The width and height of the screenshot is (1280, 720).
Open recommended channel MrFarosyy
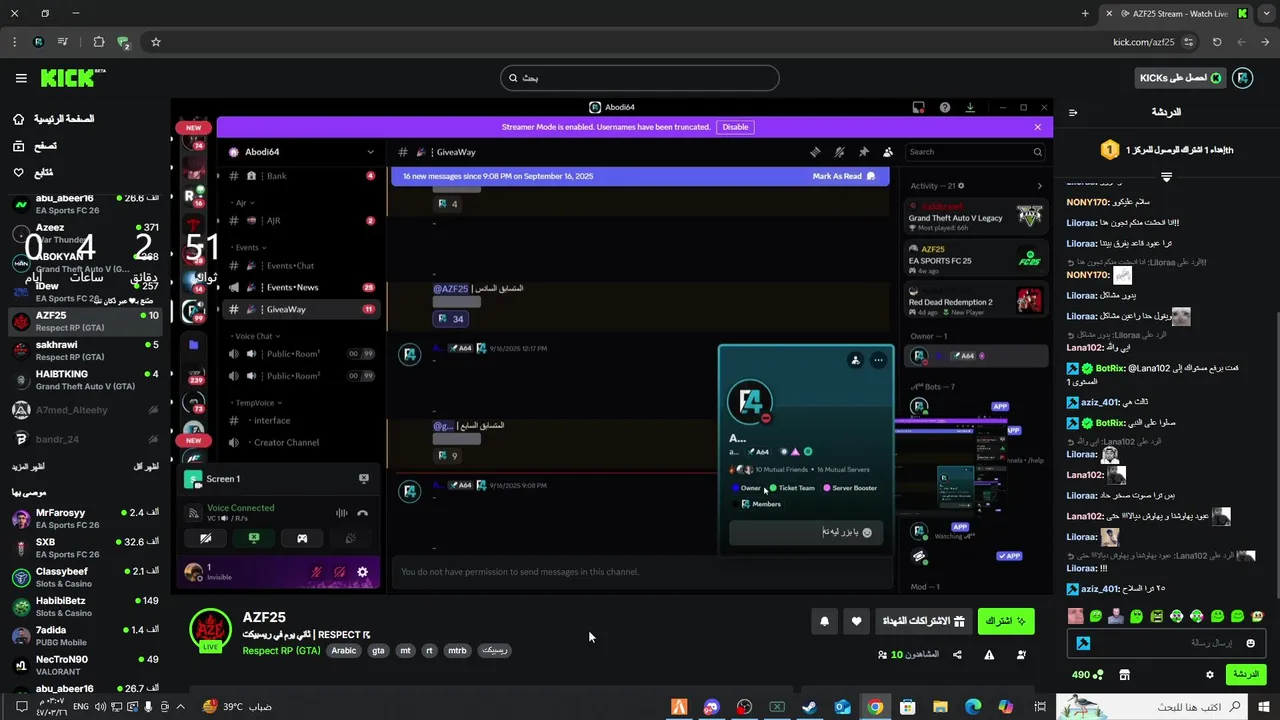click(x=85, y=519)
